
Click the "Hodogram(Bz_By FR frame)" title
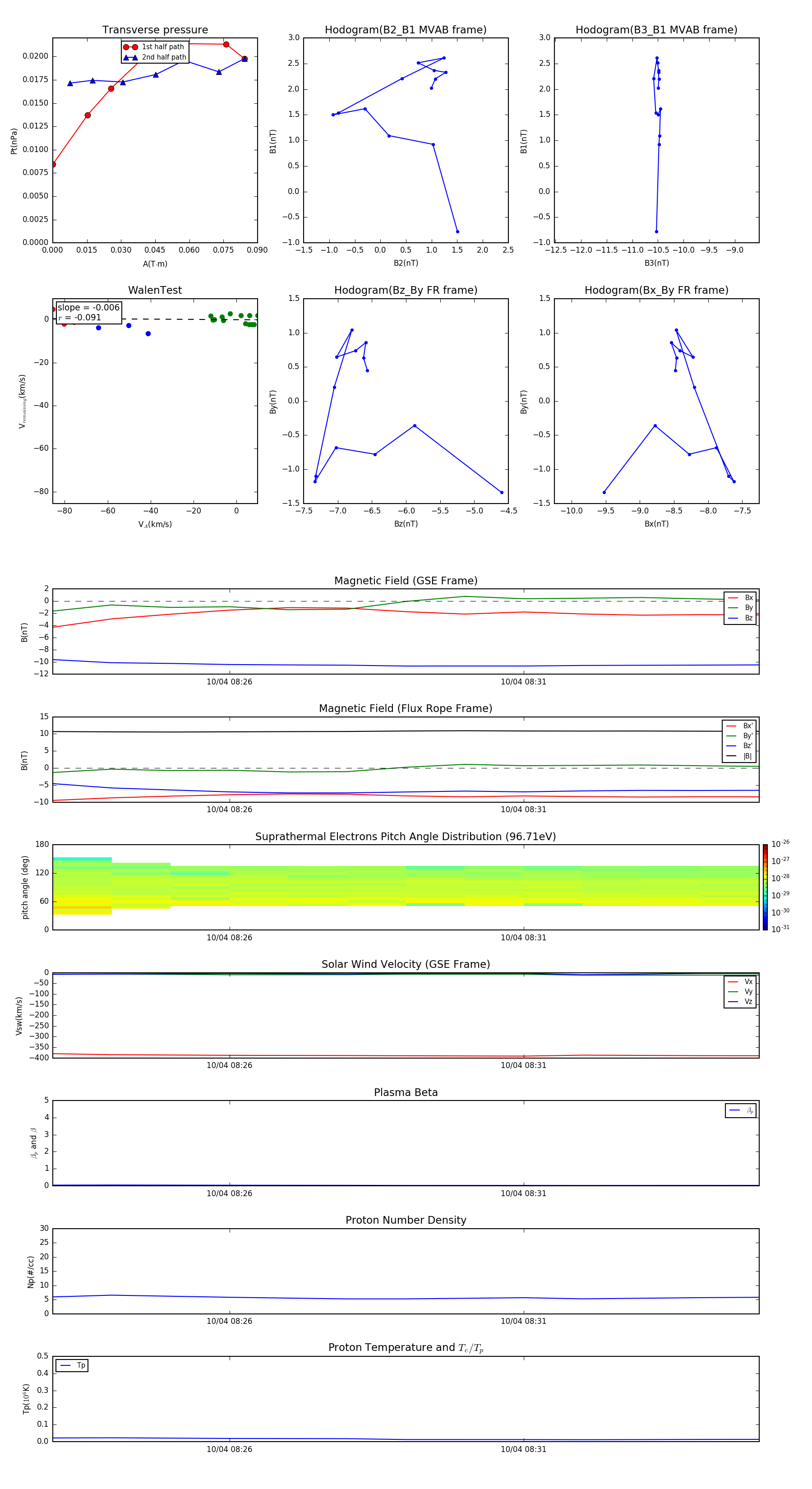tap(406, 290)
